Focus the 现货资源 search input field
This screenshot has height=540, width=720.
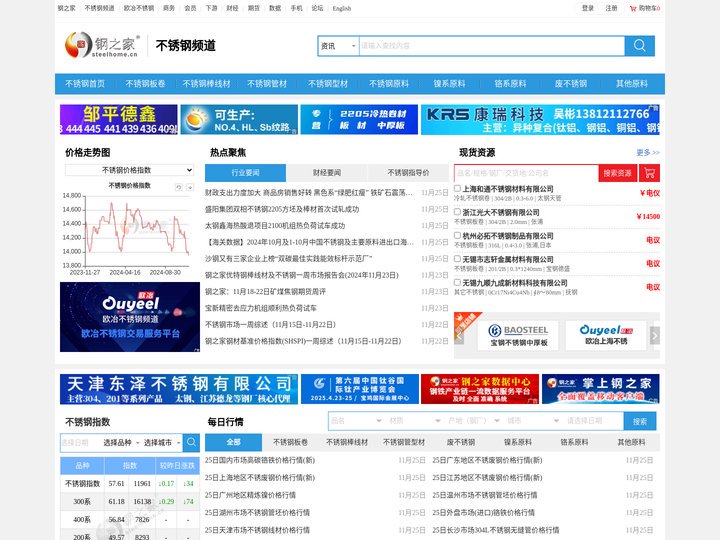[526, 173]
